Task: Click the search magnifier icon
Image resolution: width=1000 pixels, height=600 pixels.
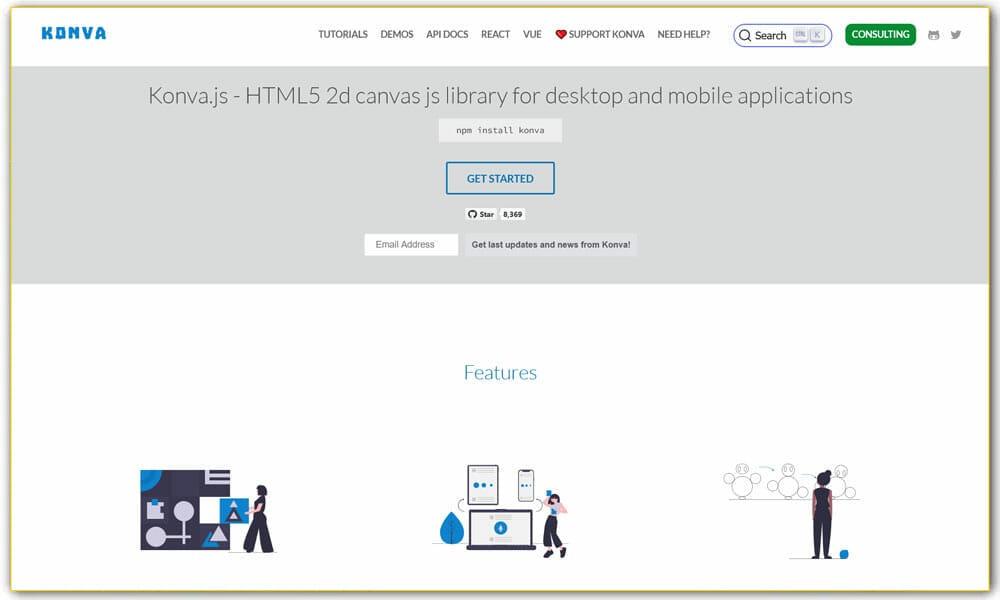Action: coord(746,35)
